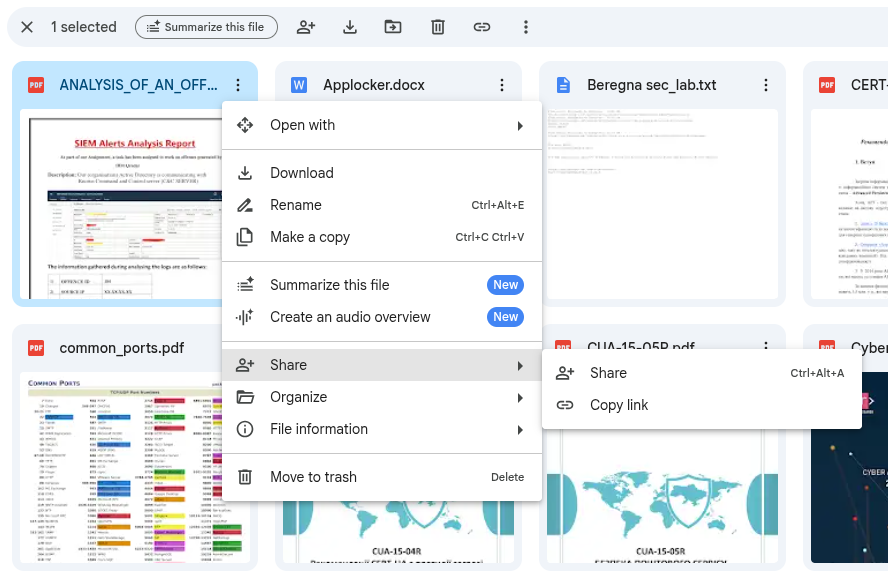Clear selection with the X icon
Viewport: 888px width, 576px height.
[27, 27]
